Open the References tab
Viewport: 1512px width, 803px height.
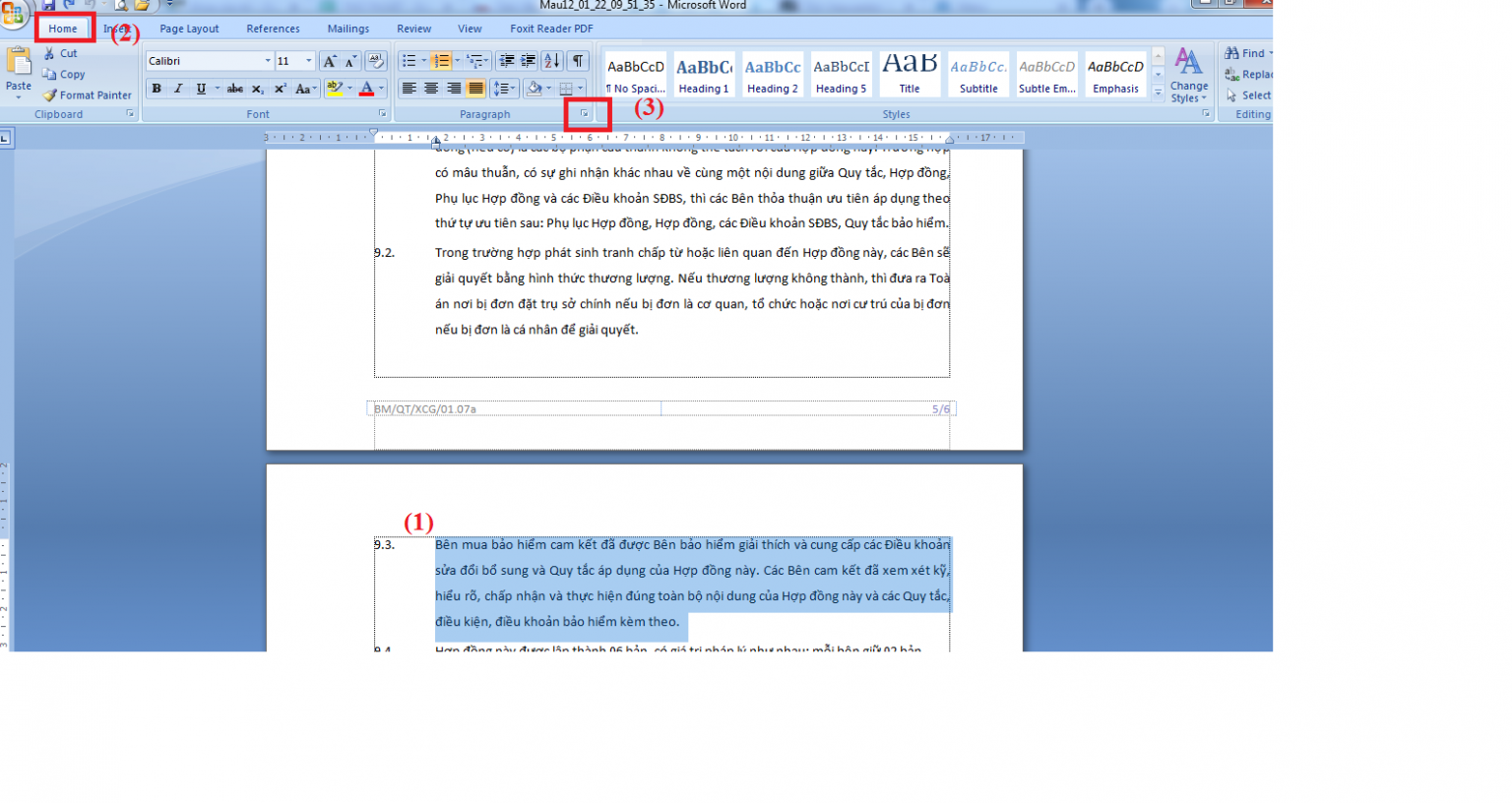click(273, 29)
